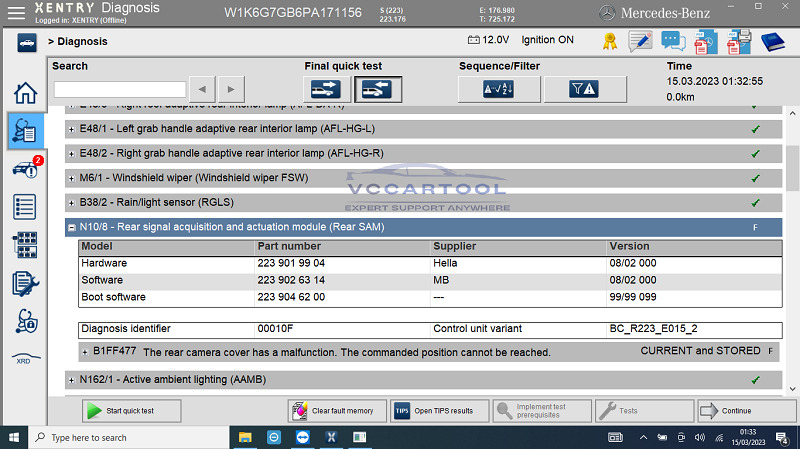Screen dimensions: 800x449
Task: Click the filter warning button
Action: (584, 89)
